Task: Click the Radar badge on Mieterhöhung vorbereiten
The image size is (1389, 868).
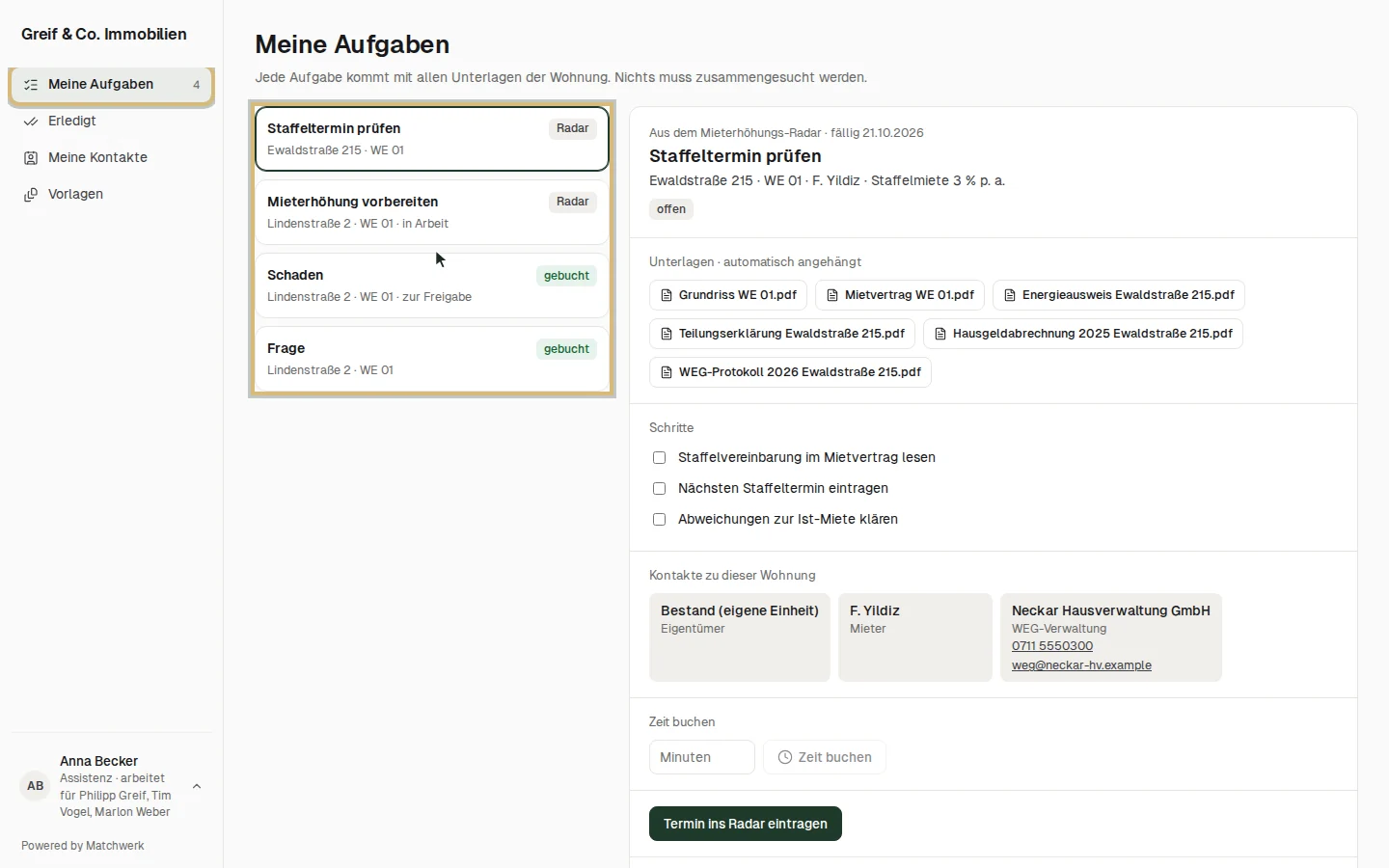Action: (573, 203)
